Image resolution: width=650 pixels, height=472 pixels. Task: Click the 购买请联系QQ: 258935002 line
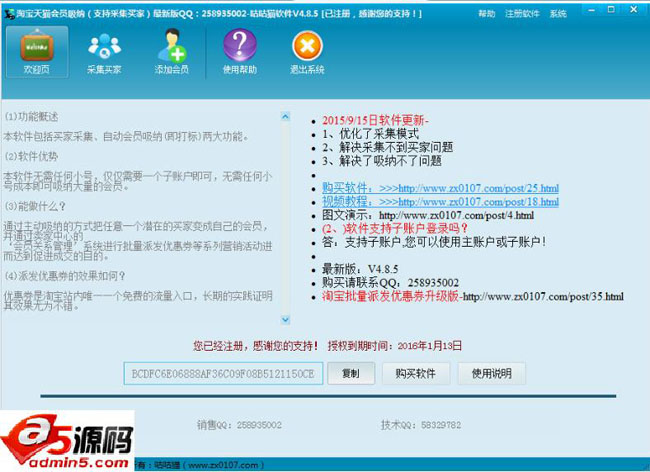coord(390,283)
